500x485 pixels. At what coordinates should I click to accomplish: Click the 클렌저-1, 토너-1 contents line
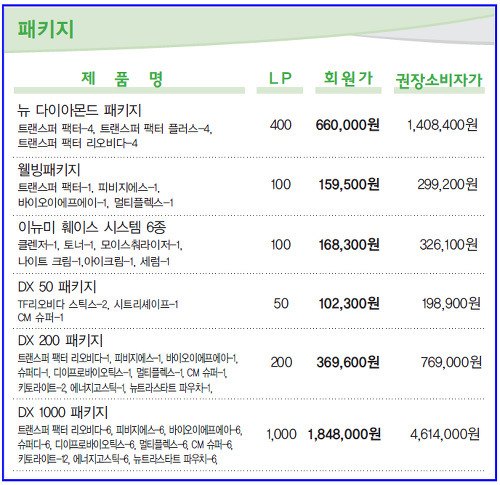(100, 245)
